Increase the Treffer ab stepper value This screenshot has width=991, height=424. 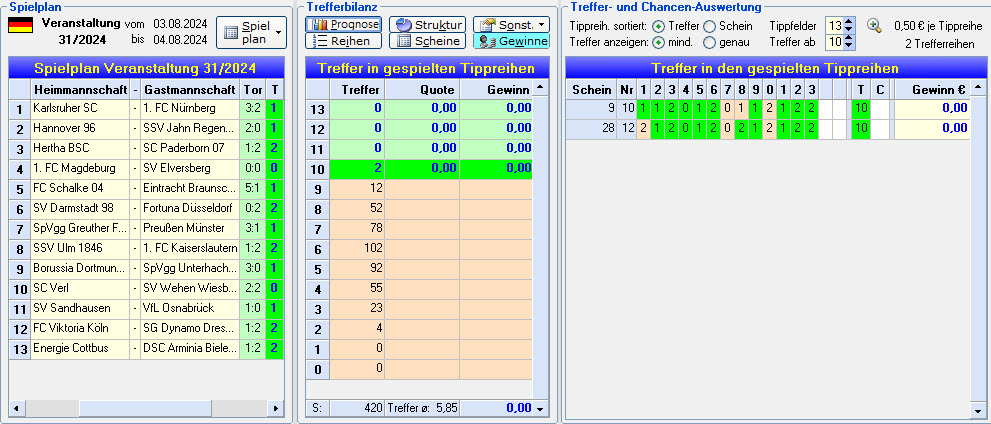[x=849, y=38]
